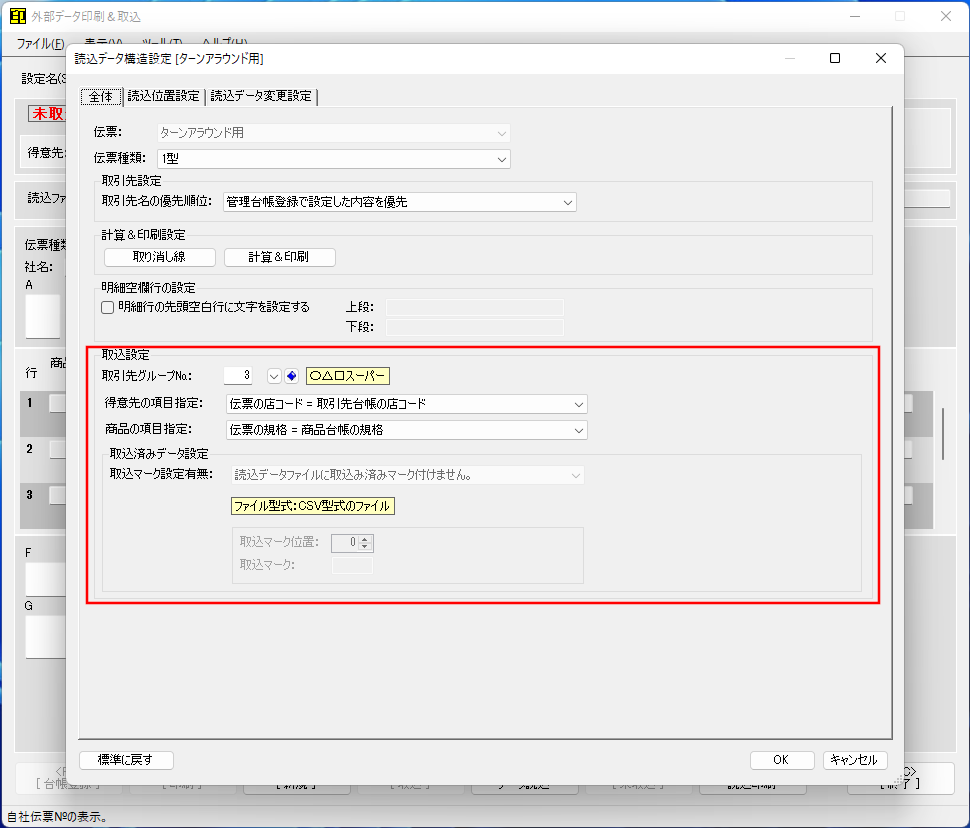Click the キャンセル button
The image size is (970, 828).
pyautogui.click(x=855, y=760)
